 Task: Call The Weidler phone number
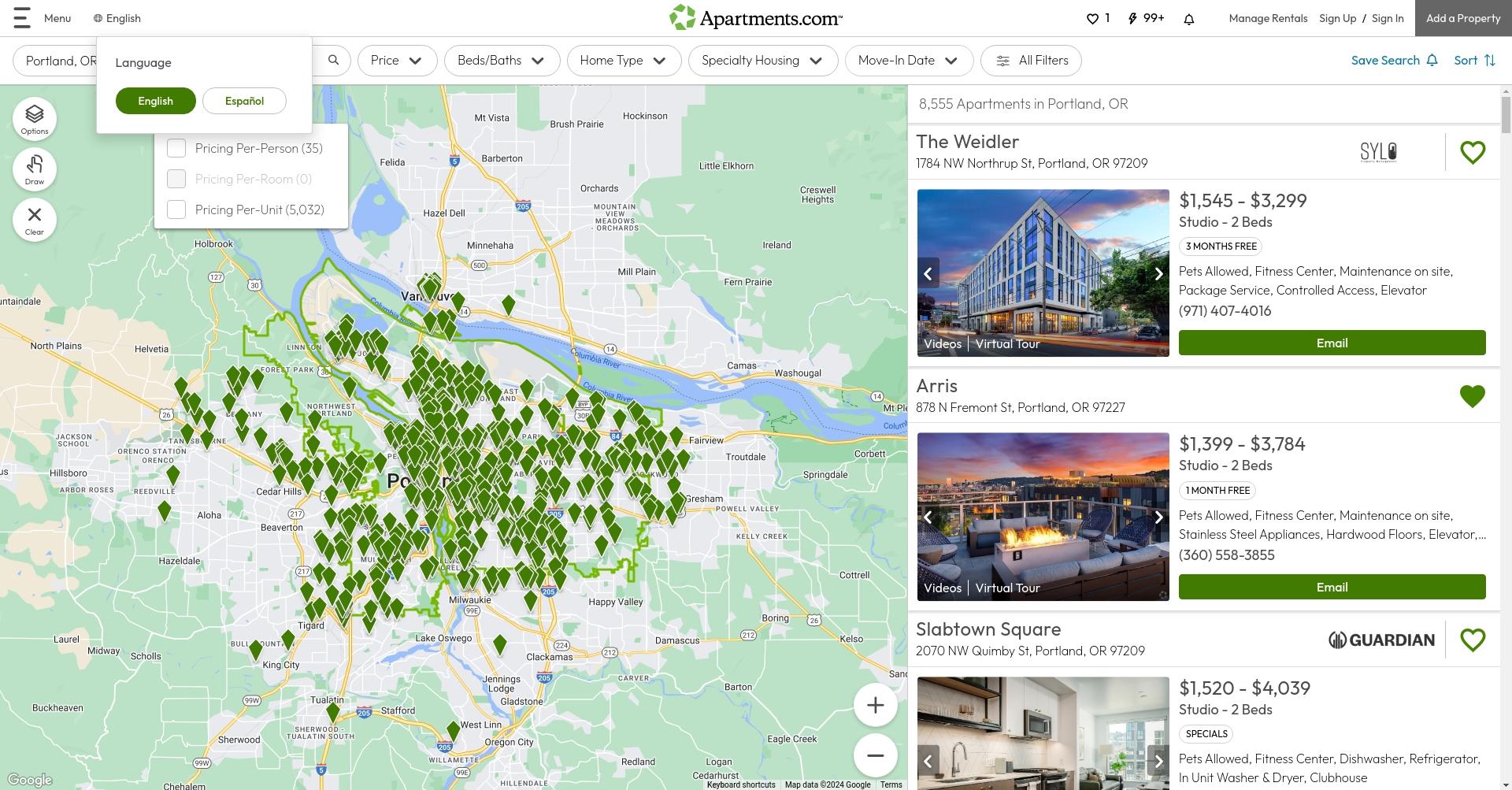coord(1225,310)
